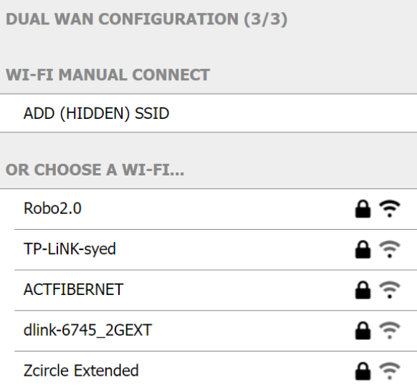Image resolution: width=417 pixels, height=387 pixels.
Task: Click the ACTFIBERNET lock icon
Action: tap(363, 290)
